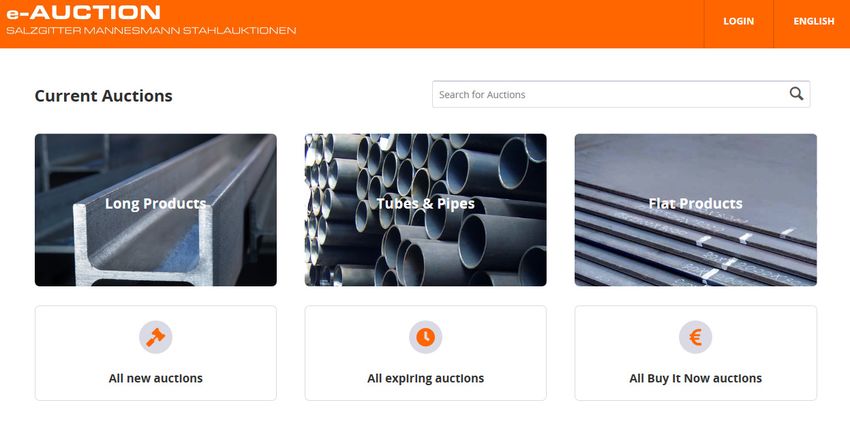Image resolution: width=850 pixels, height=437 pixels.
Task: Open the Long Products steel beam image
Action: coord(156,210)
